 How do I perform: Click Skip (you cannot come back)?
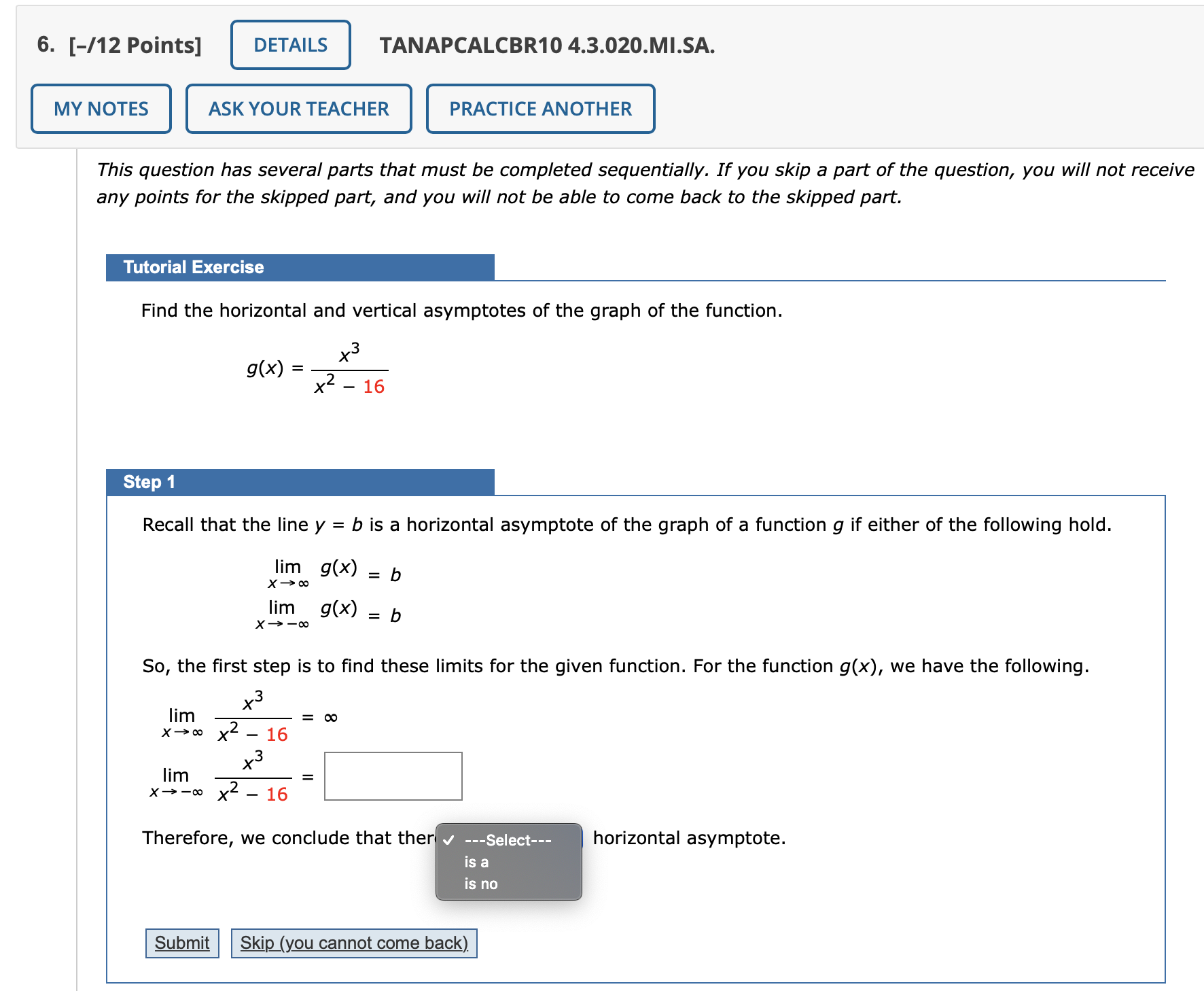[353, 942]
